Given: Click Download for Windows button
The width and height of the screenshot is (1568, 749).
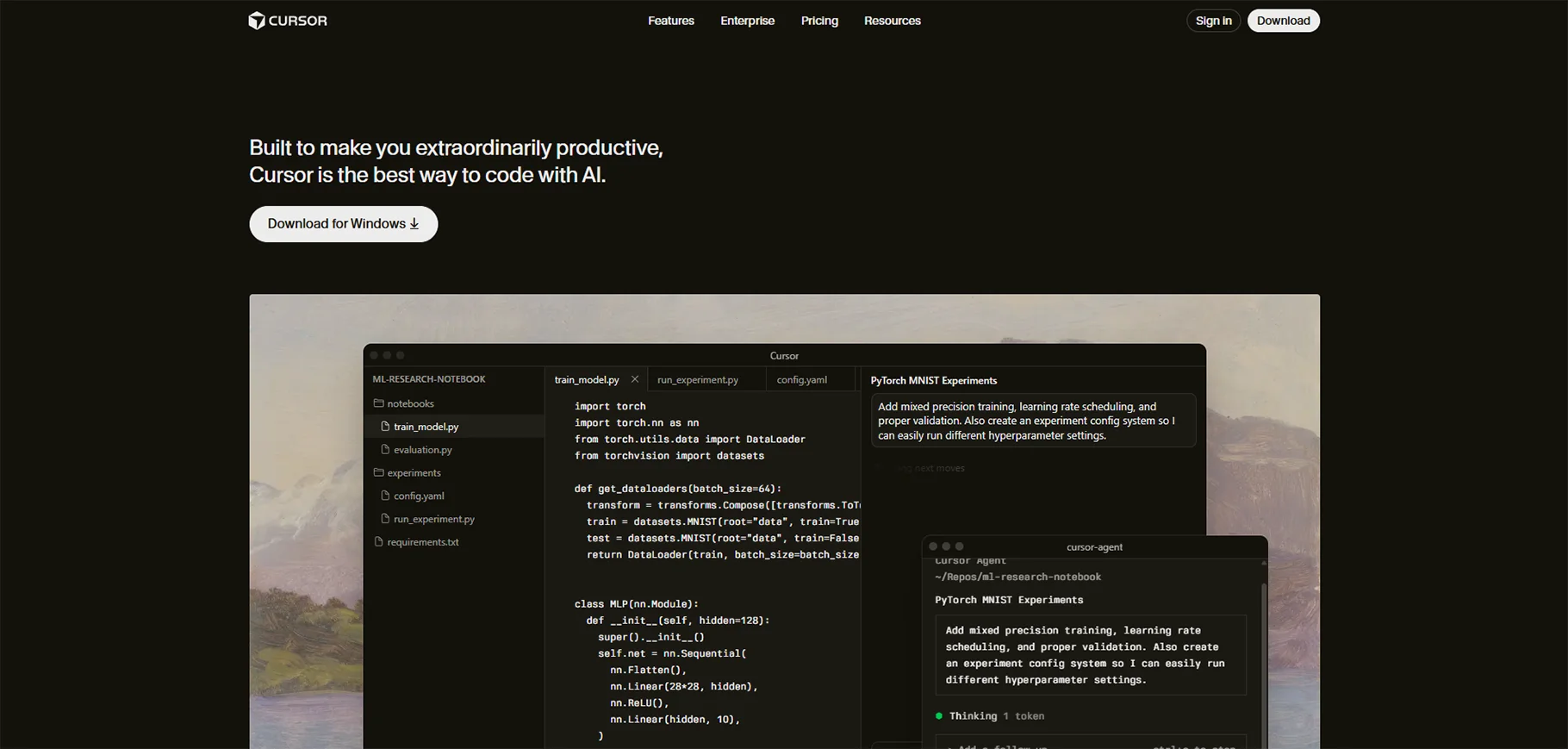Looking at the screenshot, I should coord(344,224).
